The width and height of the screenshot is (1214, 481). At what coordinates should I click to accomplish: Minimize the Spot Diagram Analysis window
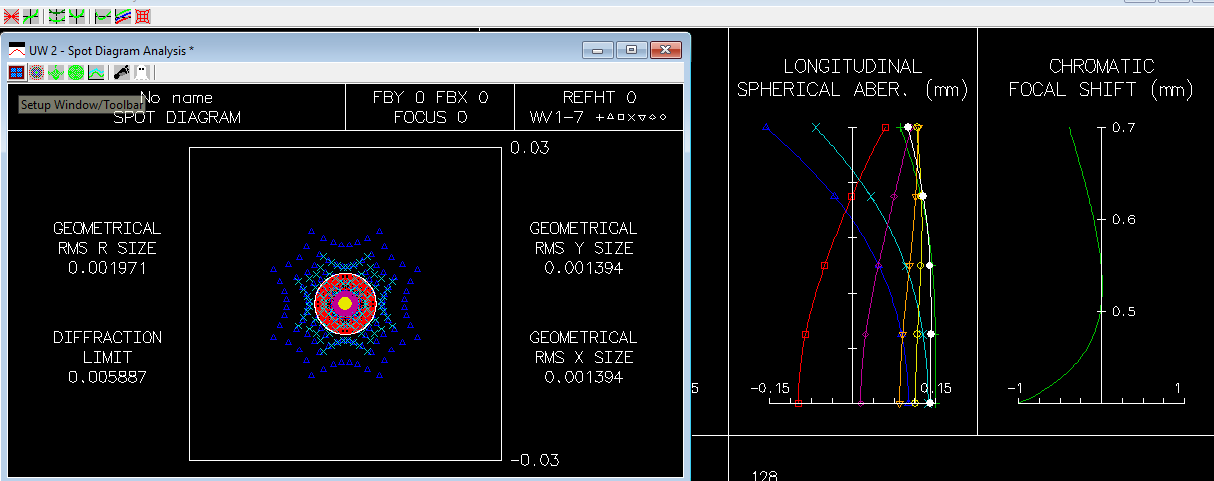click(x=598, y=49)
